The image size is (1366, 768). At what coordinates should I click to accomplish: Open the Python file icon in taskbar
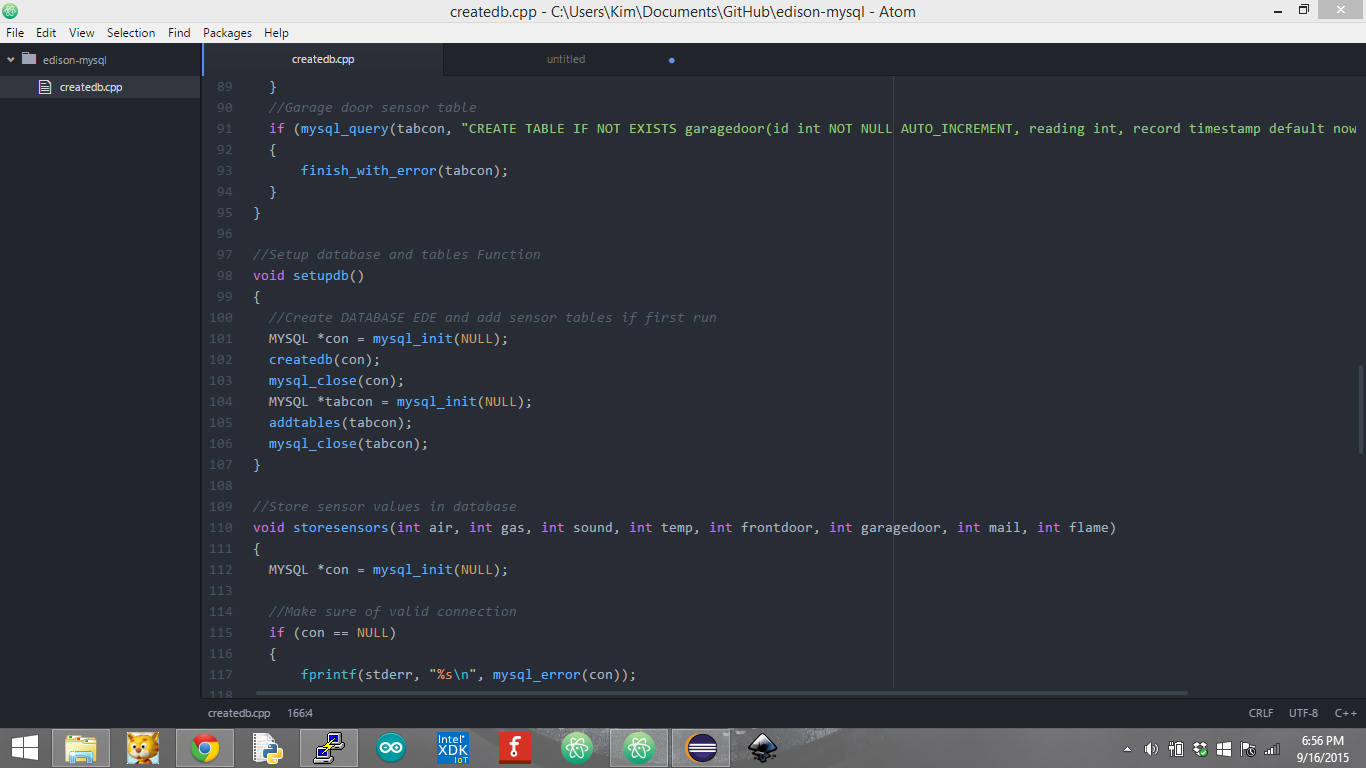(x=266, y=748)
